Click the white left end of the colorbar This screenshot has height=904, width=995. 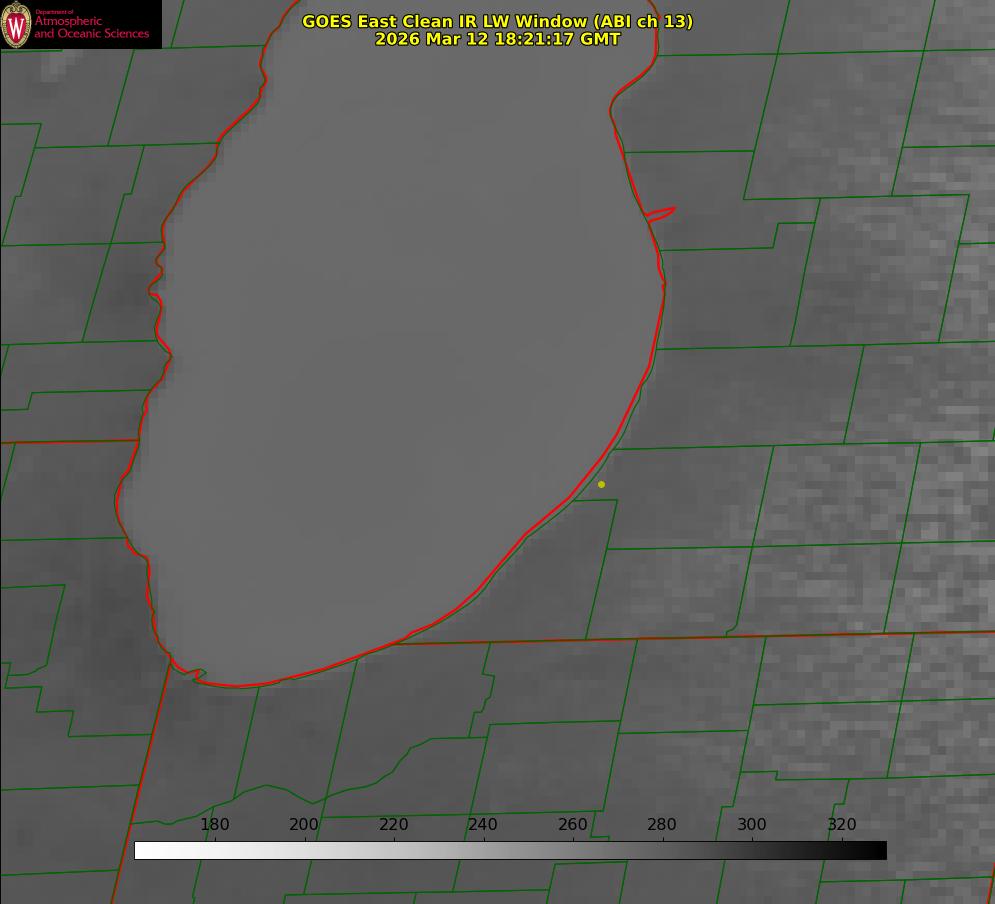coord(143,850)
